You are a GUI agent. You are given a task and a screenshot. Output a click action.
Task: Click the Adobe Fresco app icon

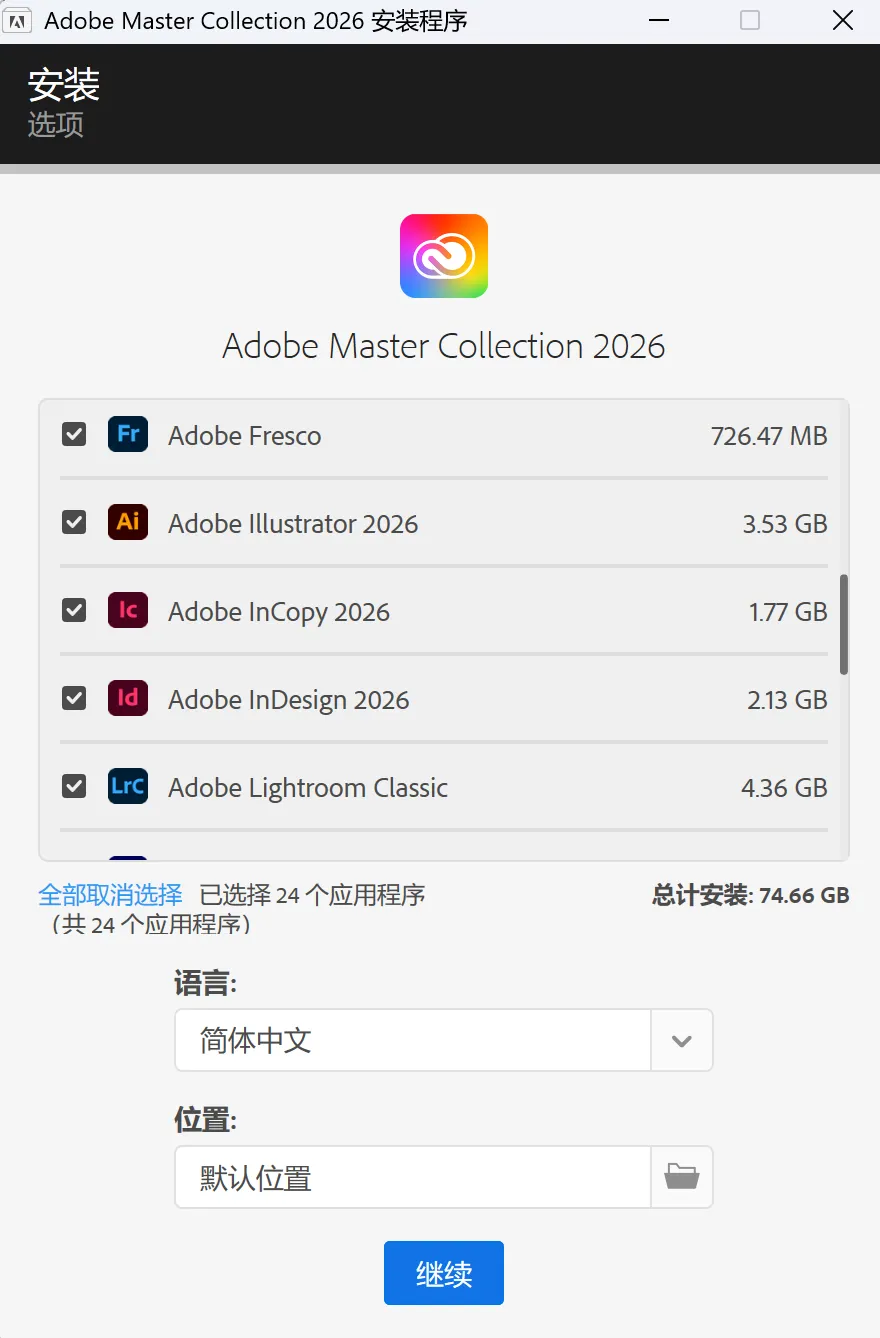point(128,435)
